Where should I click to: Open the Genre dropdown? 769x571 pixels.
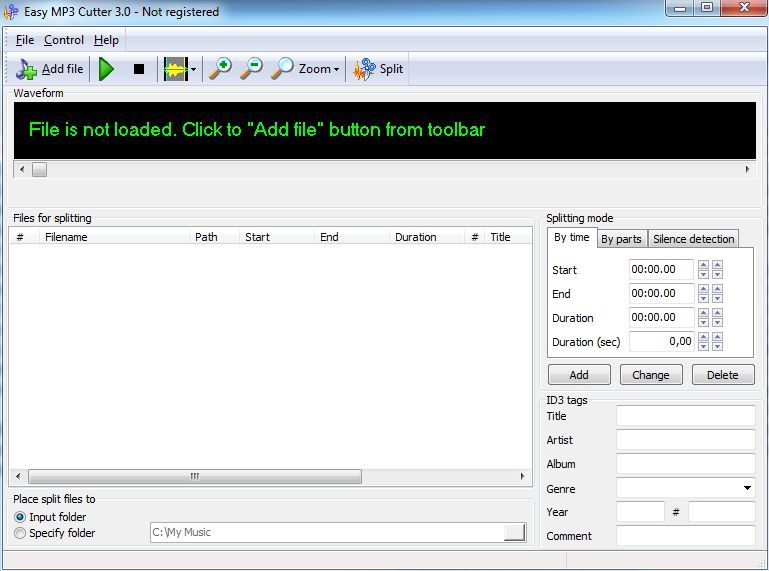point(747,488)
